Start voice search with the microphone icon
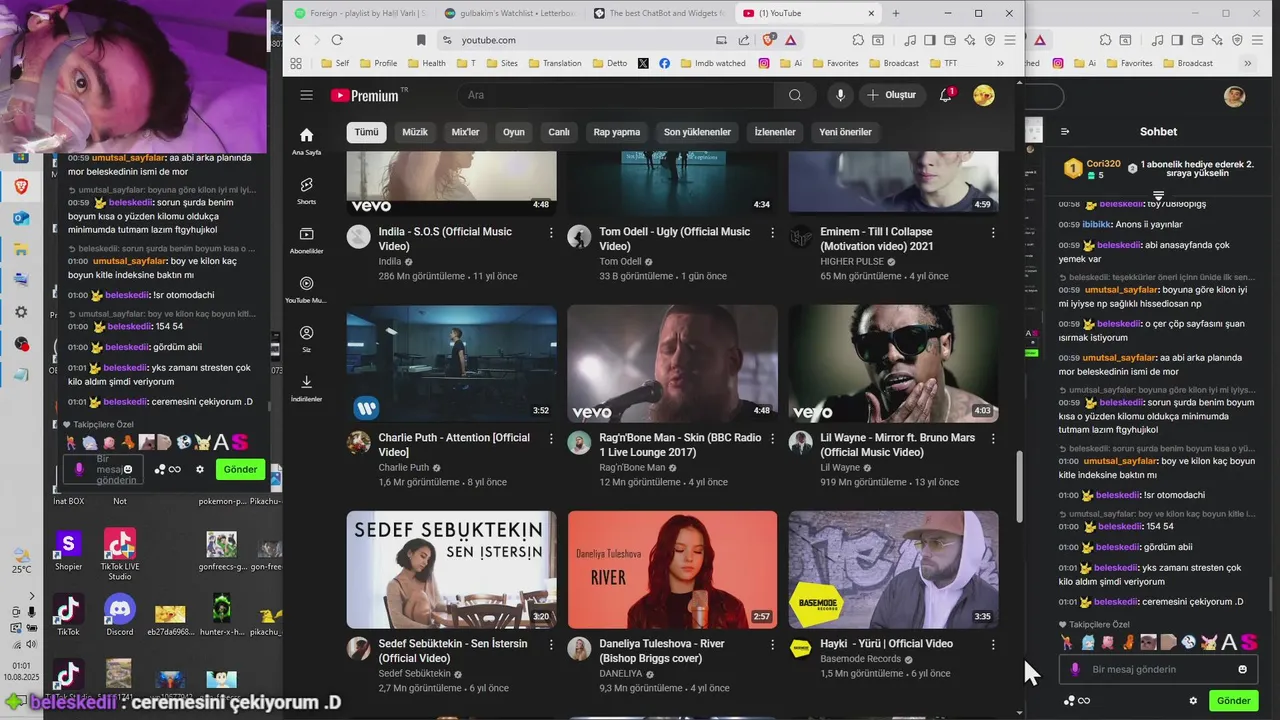The width and height of the screenshot is (1280, 720). (x=840, y=95)
